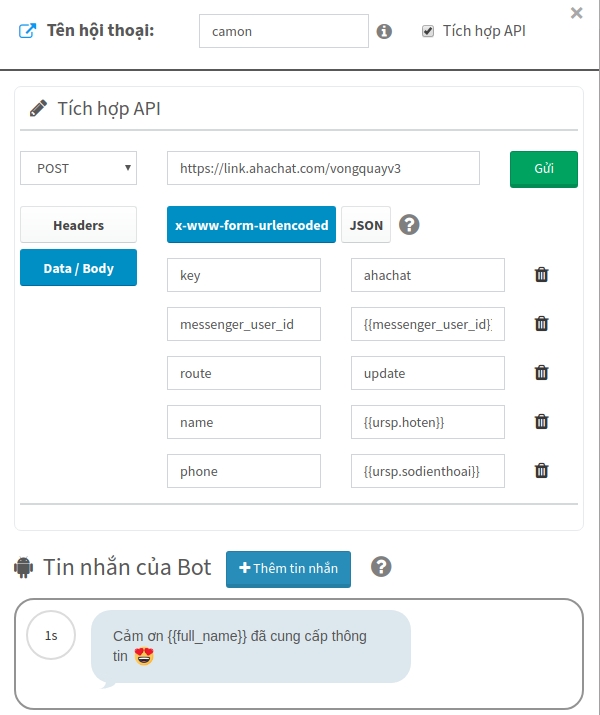The height and width of the screenshot is (715, 600).
Task: Edit the API URL input field
Action: [323, 168]
